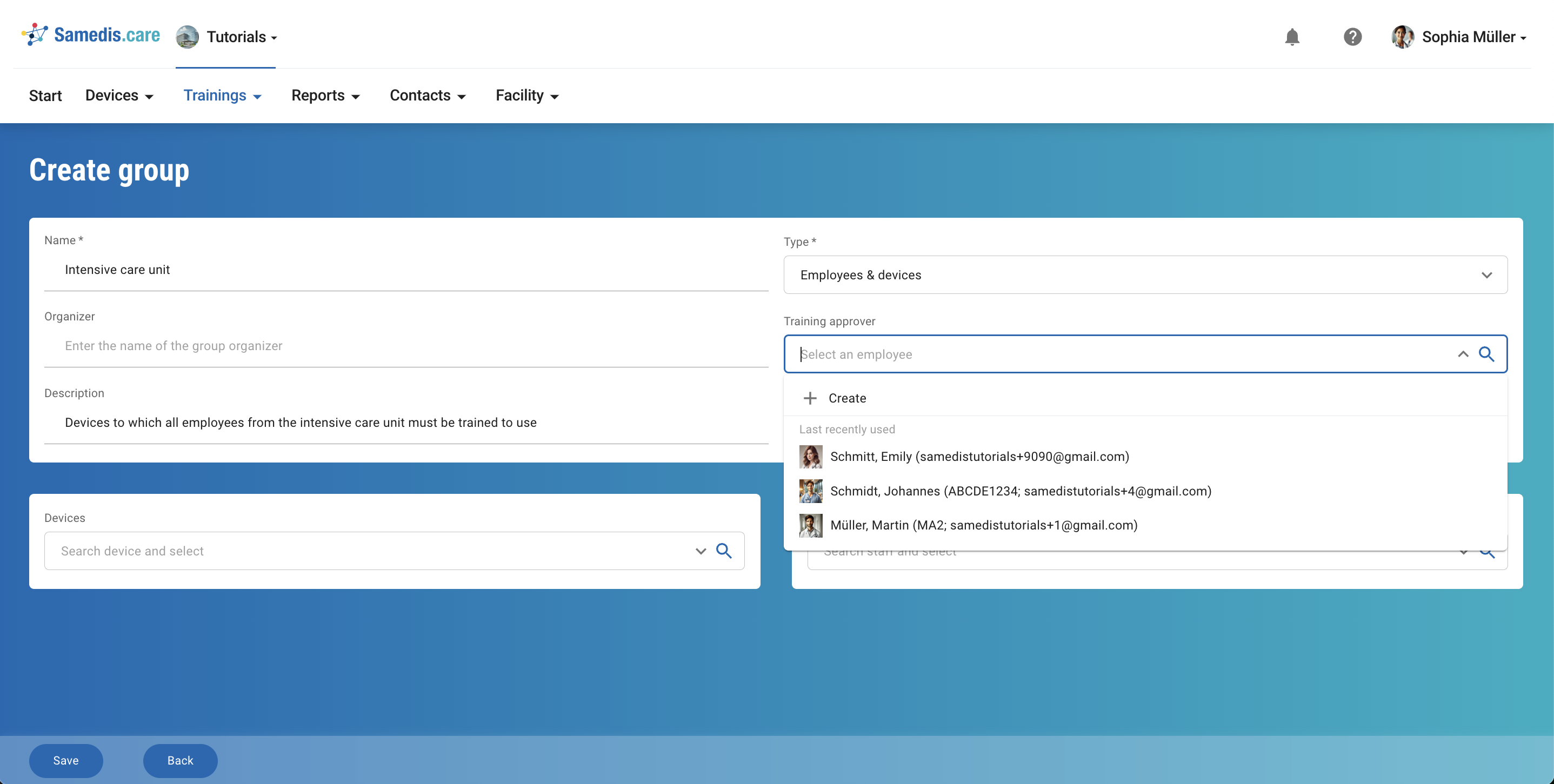Screen dimensions: 1554x784
Task: Collapse the Training approver dropdown chevron
Action: coord(1463,354)
